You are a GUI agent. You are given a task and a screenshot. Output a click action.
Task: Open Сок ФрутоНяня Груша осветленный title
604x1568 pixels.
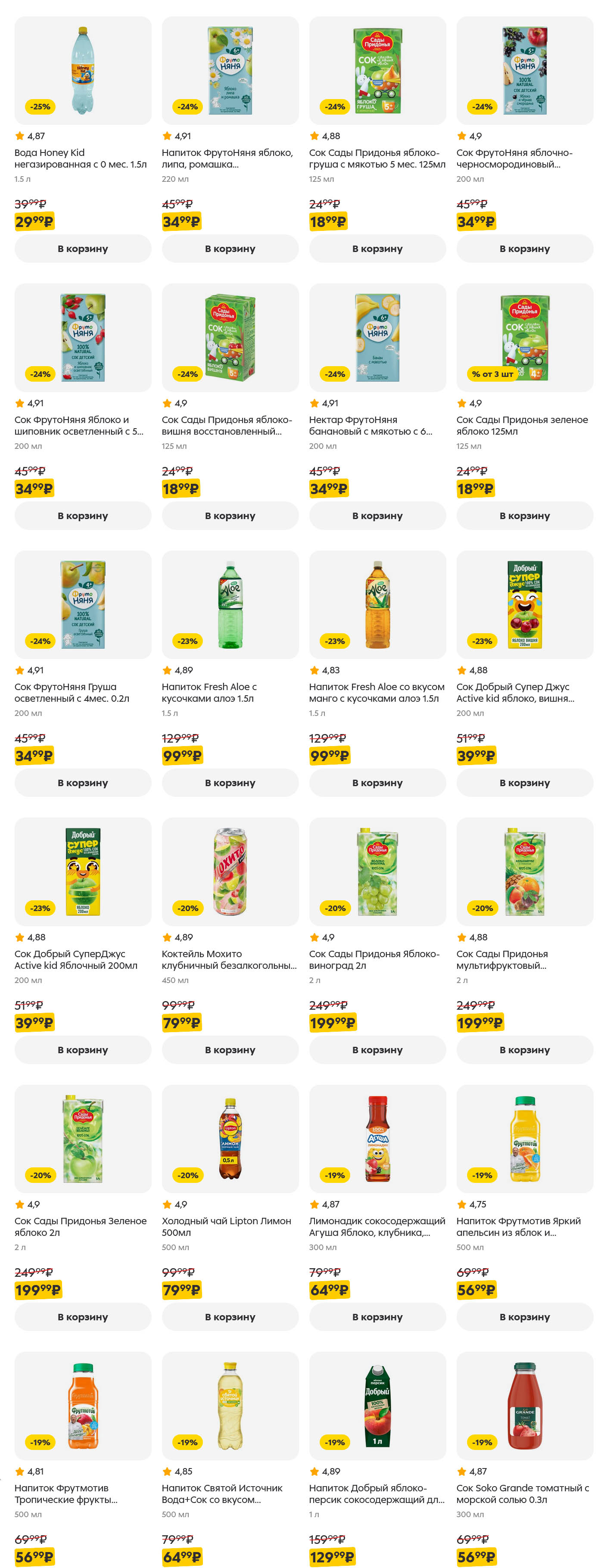(71, 692)
